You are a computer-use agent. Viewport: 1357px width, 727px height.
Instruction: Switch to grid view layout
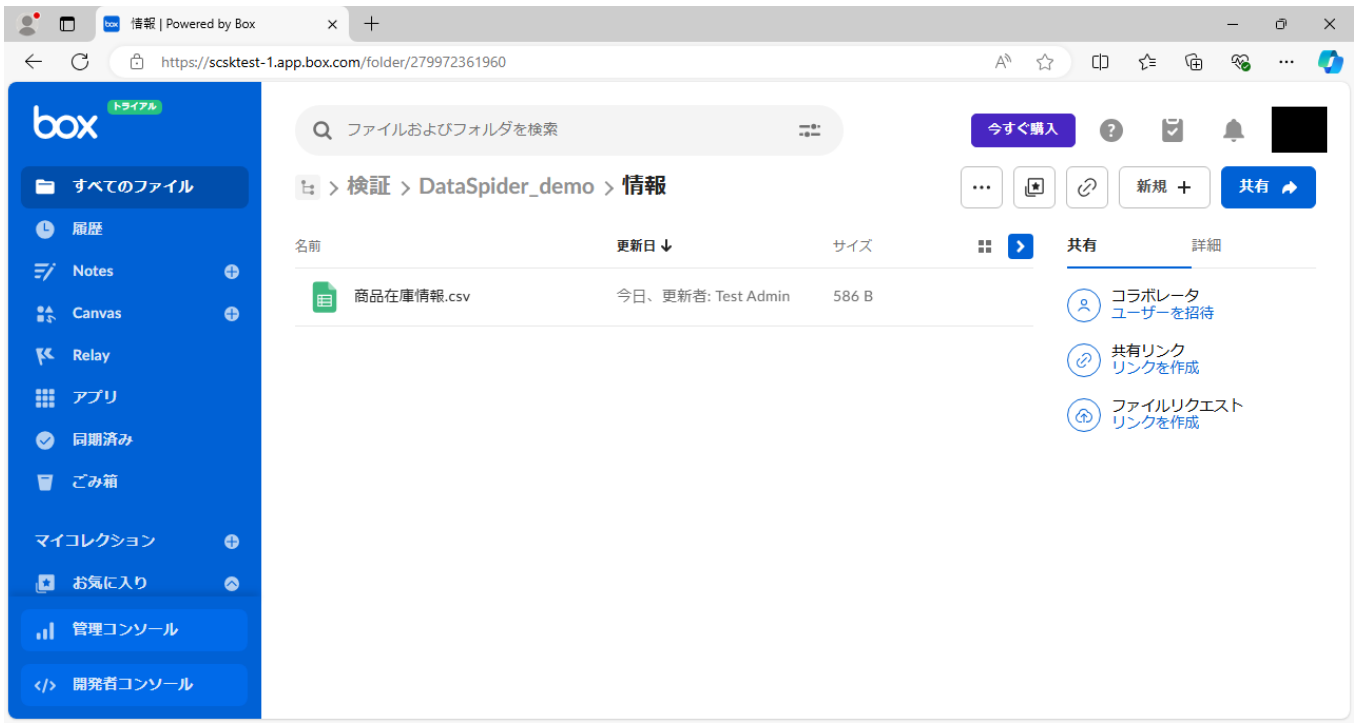pyautogui.click(x=984, y=246)
